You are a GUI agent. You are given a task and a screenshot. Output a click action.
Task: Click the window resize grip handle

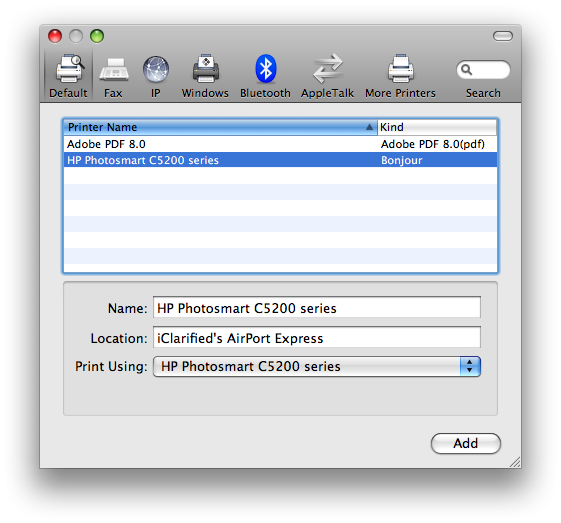pos(515,462)
